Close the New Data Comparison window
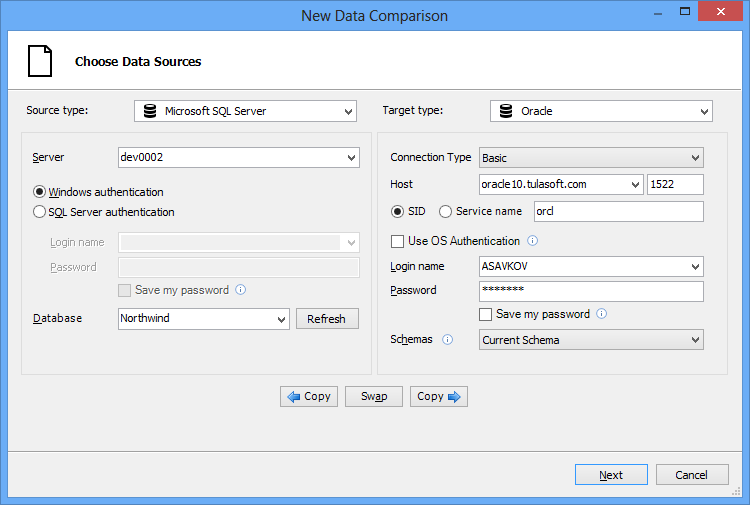 [x=720, y=11]
